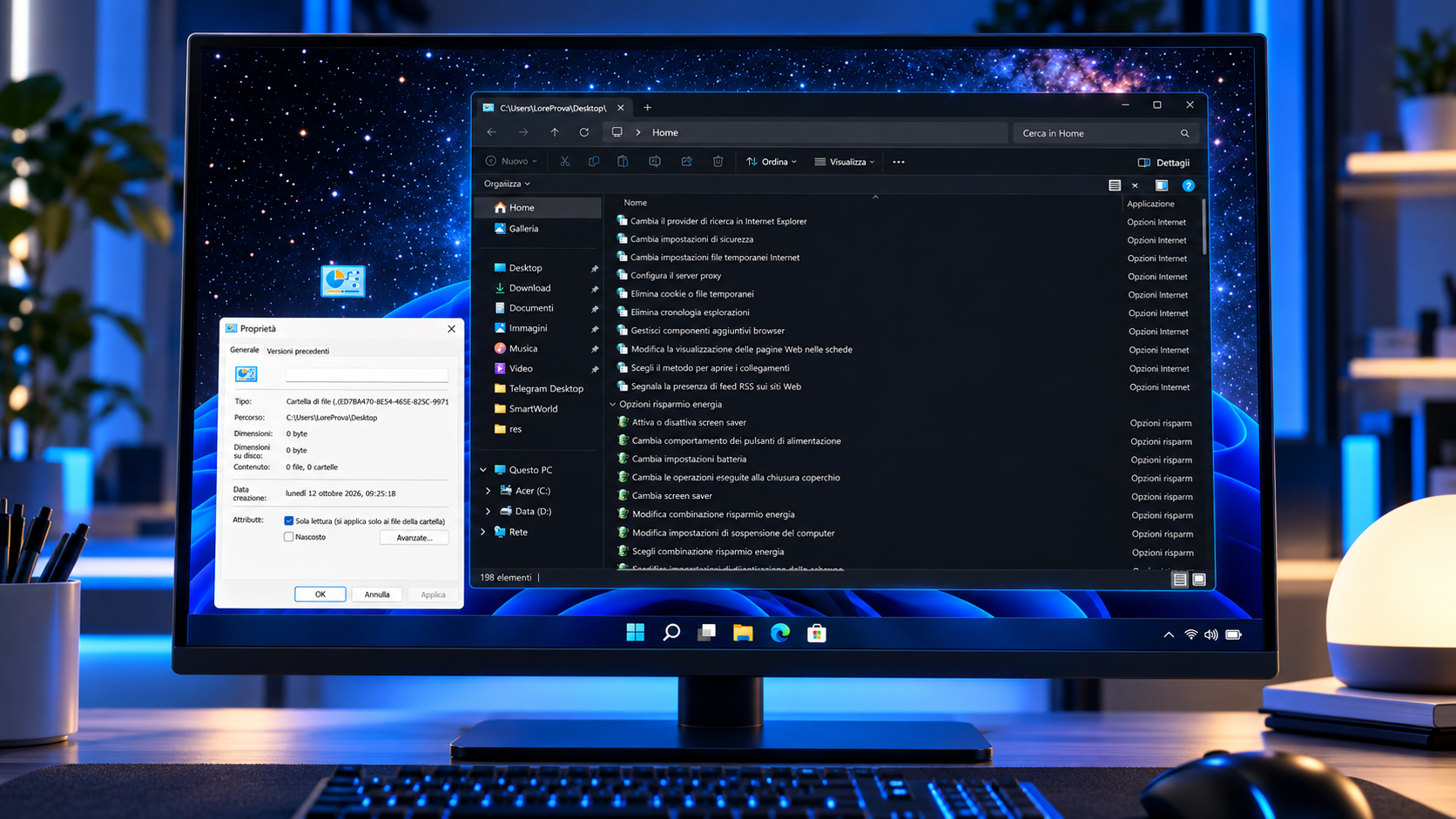
Task: Click the Copy icon in Explorer toolbar
Action: pyautogui.click(x=594, y=161)
